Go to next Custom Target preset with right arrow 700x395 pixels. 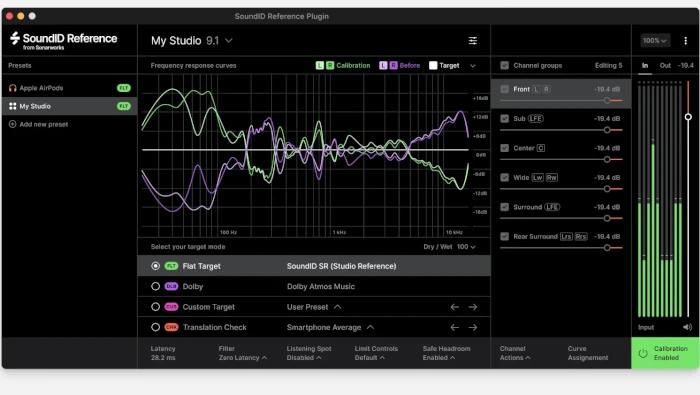(473, 307)
